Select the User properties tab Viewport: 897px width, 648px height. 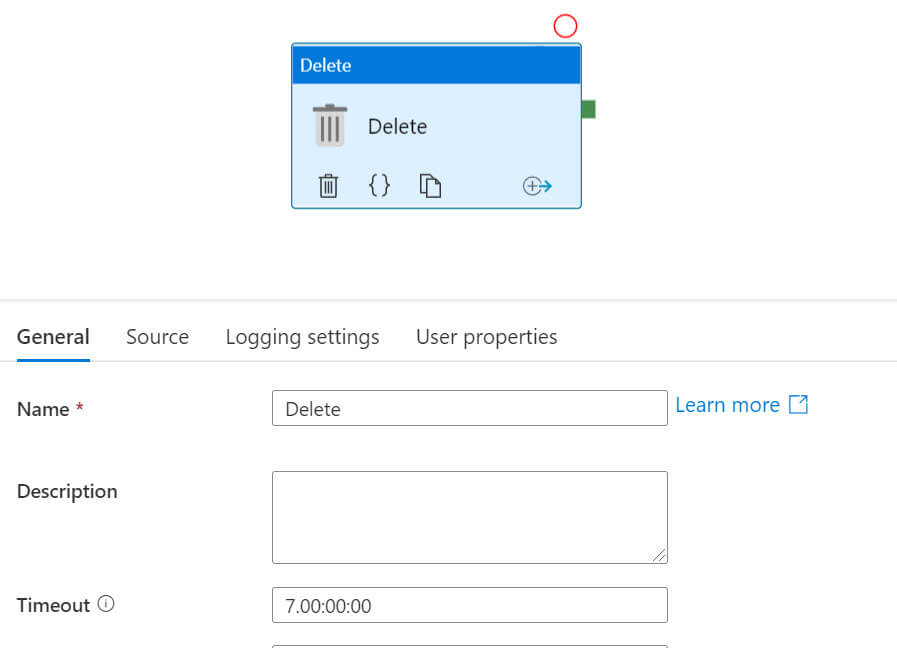coord(486,337)
